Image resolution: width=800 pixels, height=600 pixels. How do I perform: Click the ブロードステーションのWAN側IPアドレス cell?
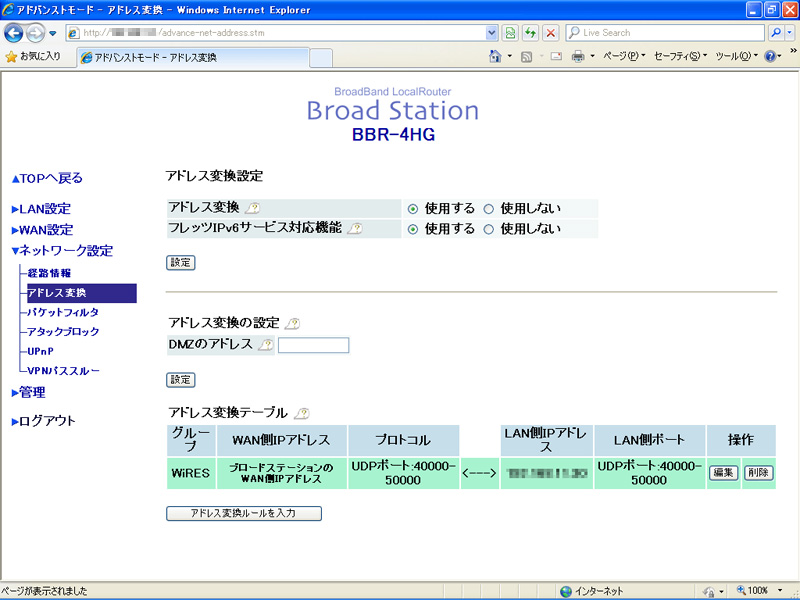point(282,473)
